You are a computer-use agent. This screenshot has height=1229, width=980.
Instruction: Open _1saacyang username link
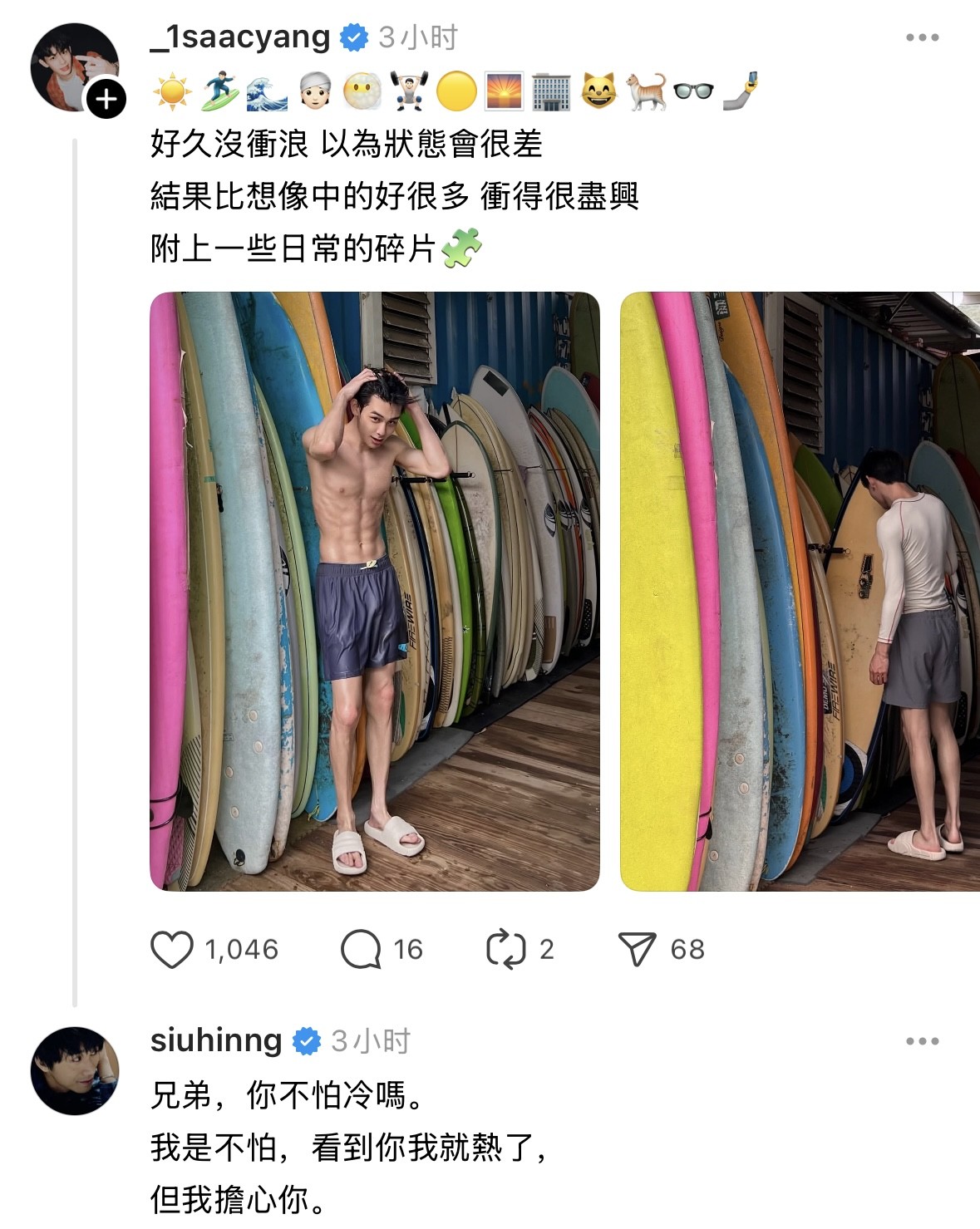click(240, 37)
